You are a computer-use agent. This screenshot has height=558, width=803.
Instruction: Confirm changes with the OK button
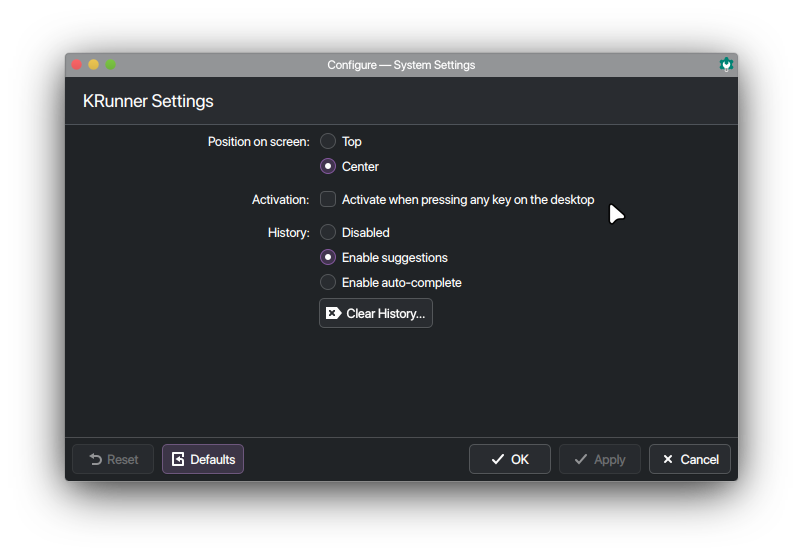tap(510, 459)
